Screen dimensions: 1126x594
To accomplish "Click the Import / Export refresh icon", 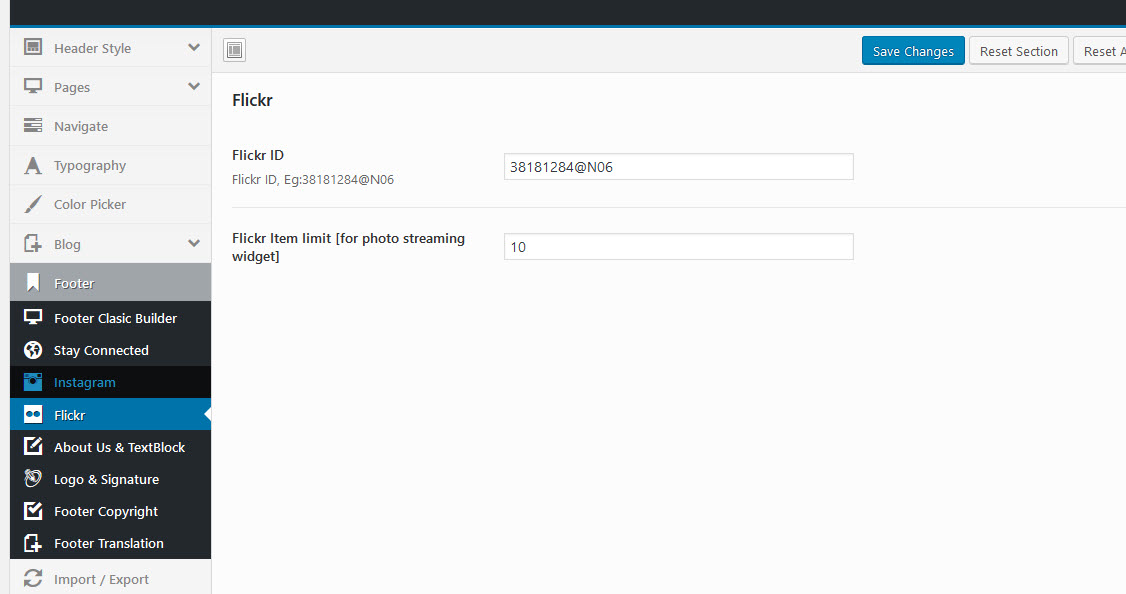I will point(33,578).
